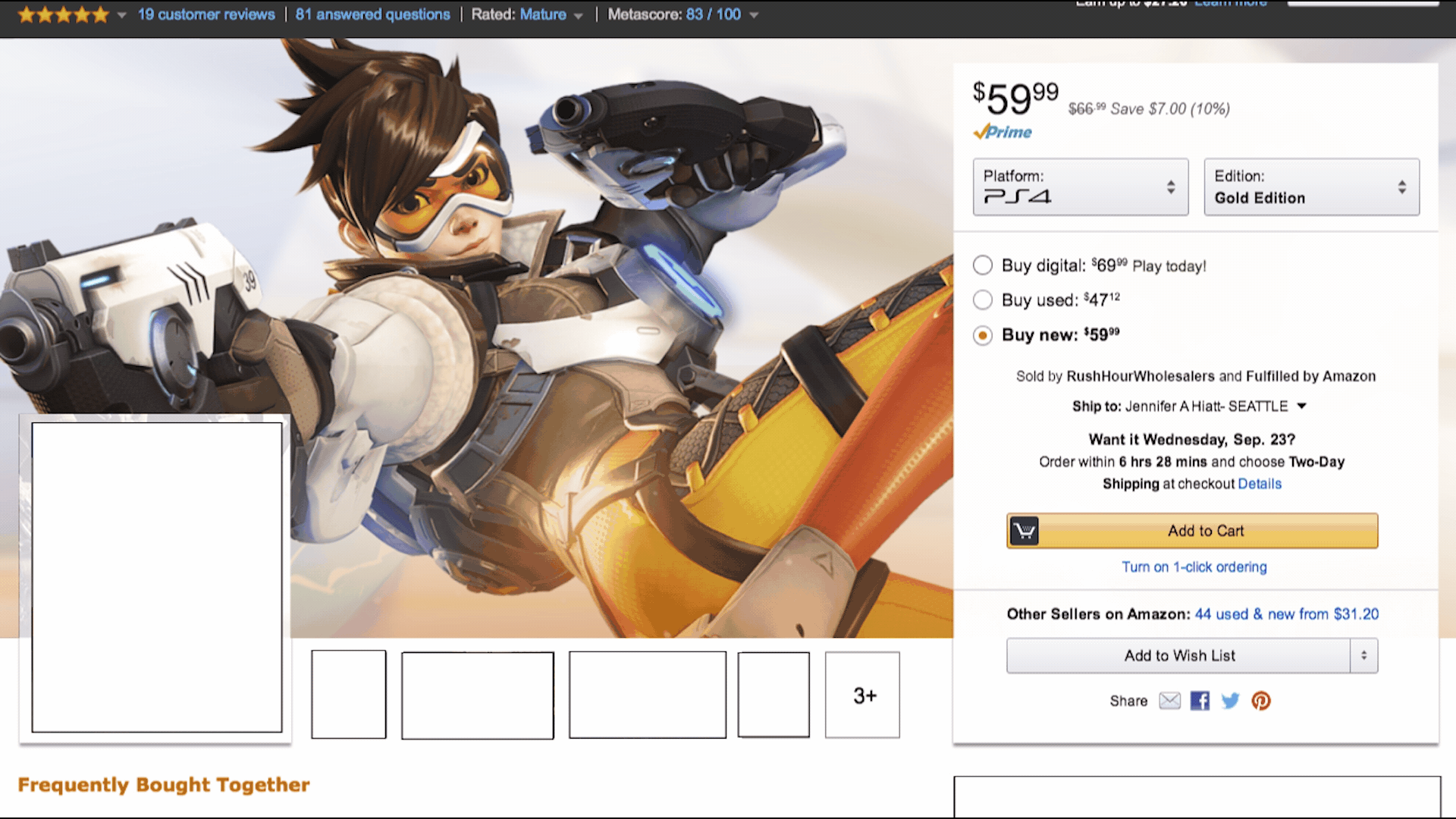Image resolution: width=1456 pixels, height=819 pixels.
Task: Open the 81 answered questions link
Action: click(x=372, y=14)
